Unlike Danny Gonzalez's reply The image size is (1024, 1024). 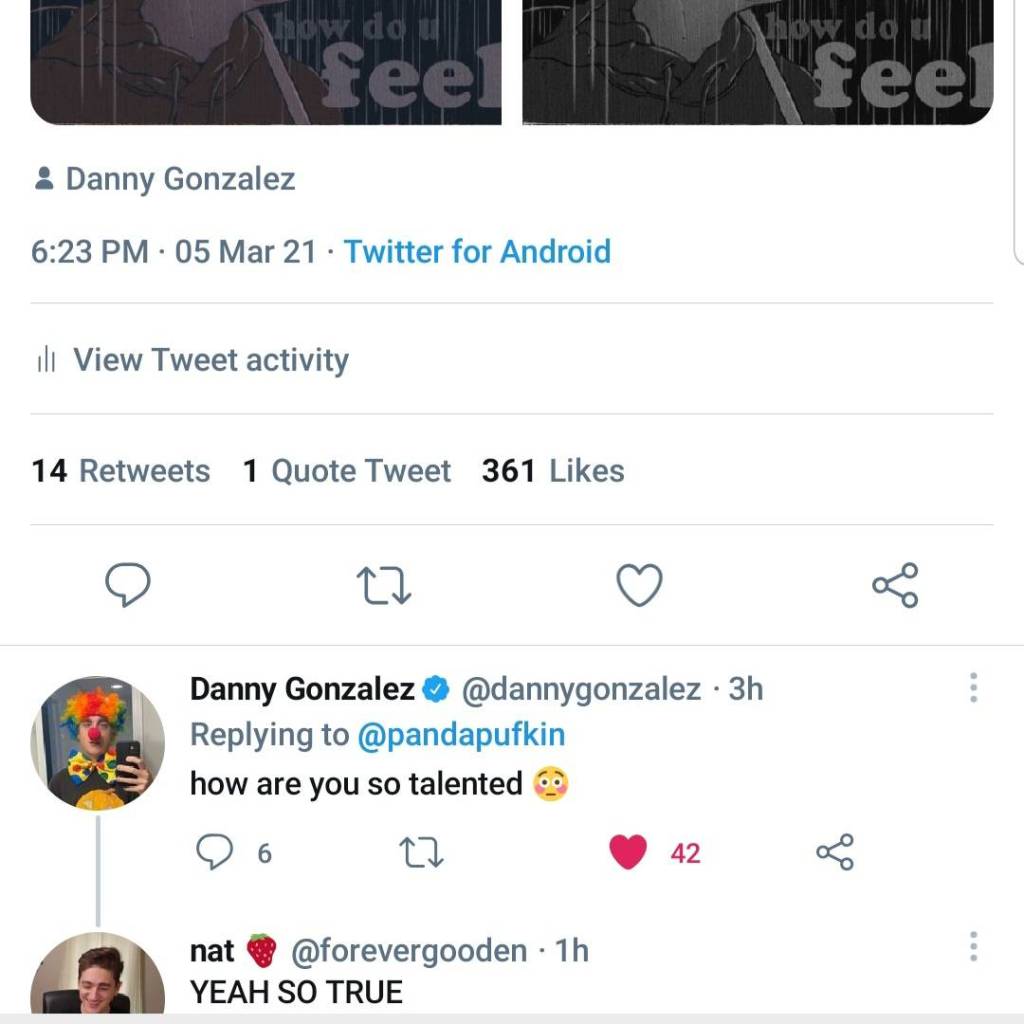629,852
